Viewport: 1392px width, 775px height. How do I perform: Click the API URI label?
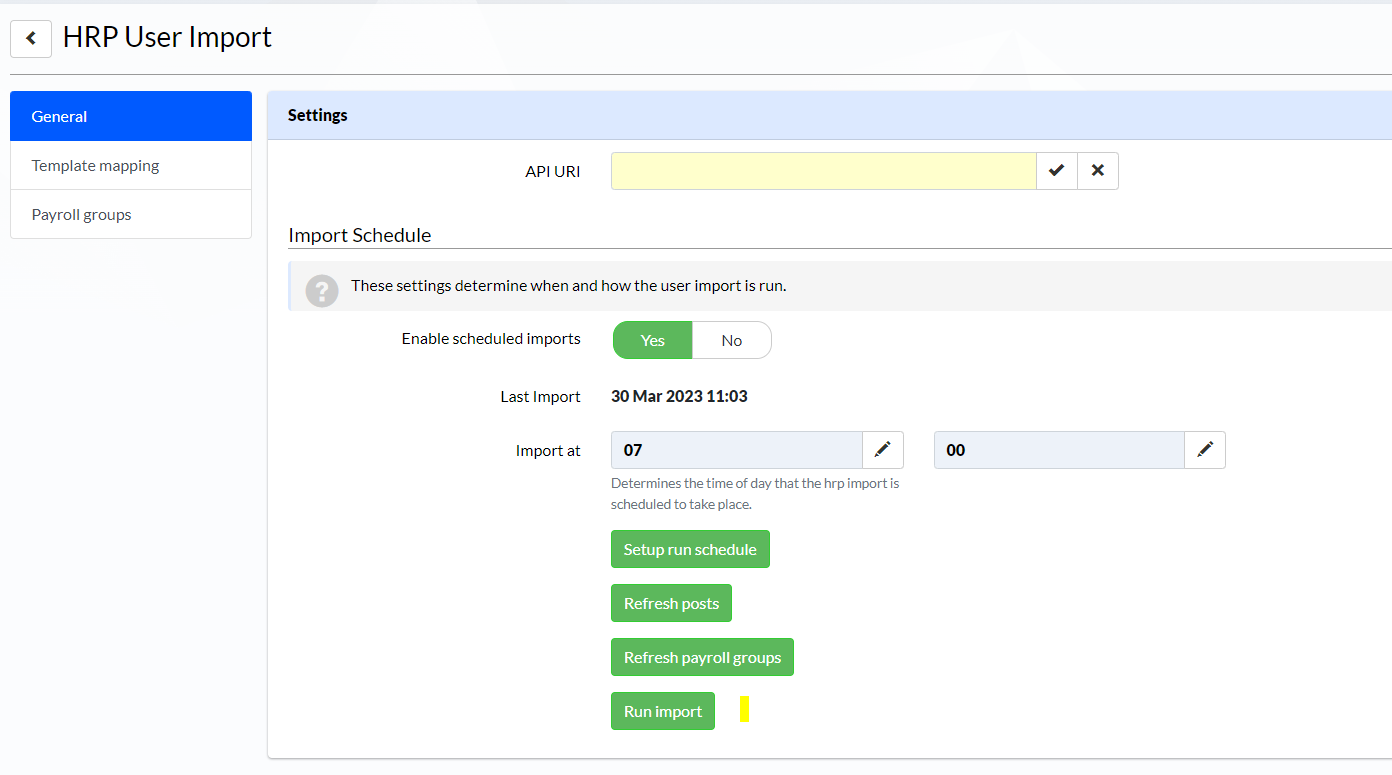click(553, 171)
